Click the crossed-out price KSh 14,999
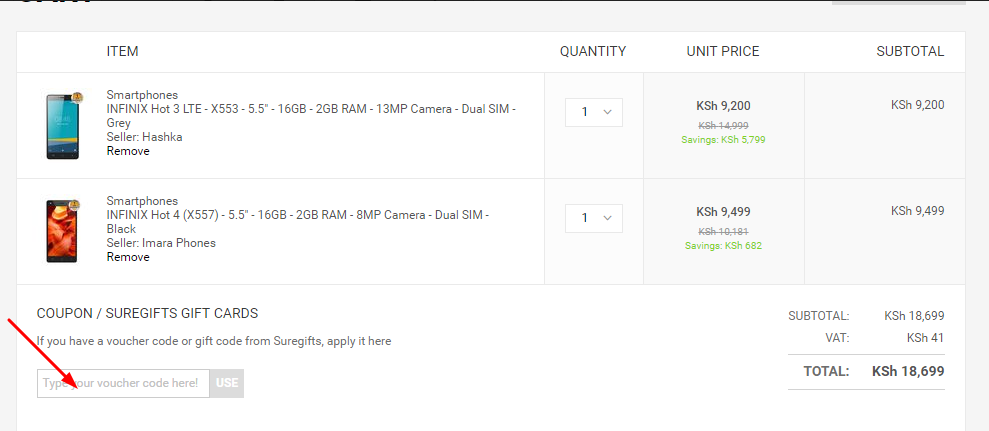 coord(723,125)
